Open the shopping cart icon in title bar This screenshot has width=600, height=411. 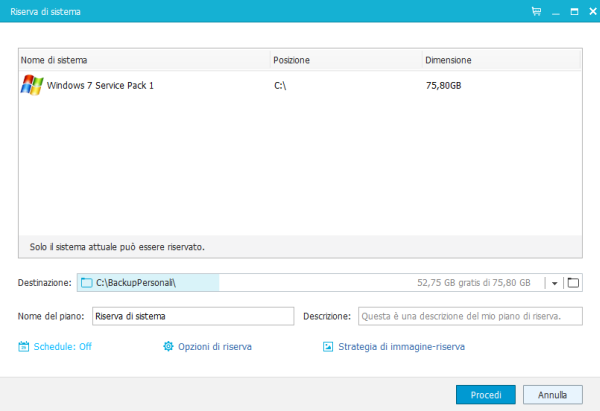coord(536,11)
